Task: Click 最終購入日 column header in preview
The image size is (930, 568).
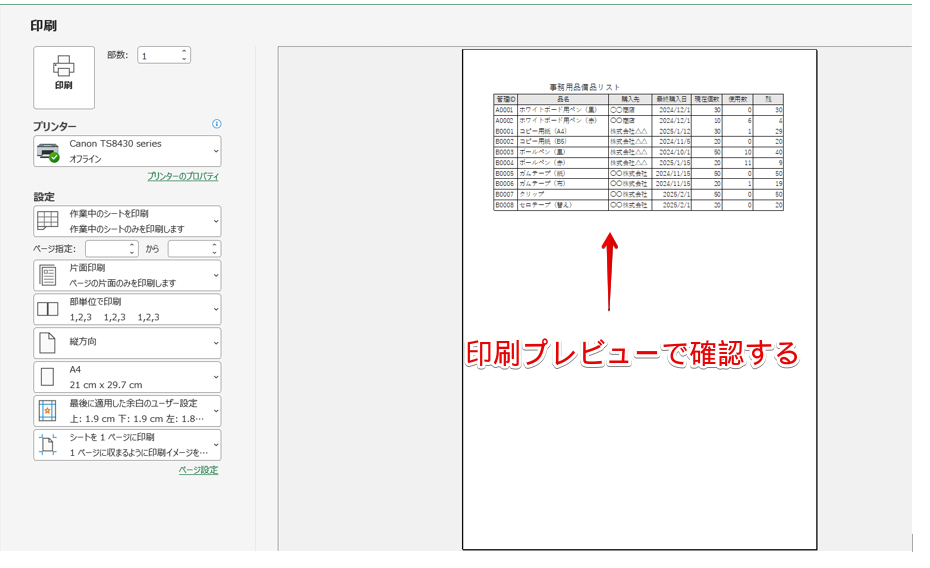Action: (x=671, y=99)
